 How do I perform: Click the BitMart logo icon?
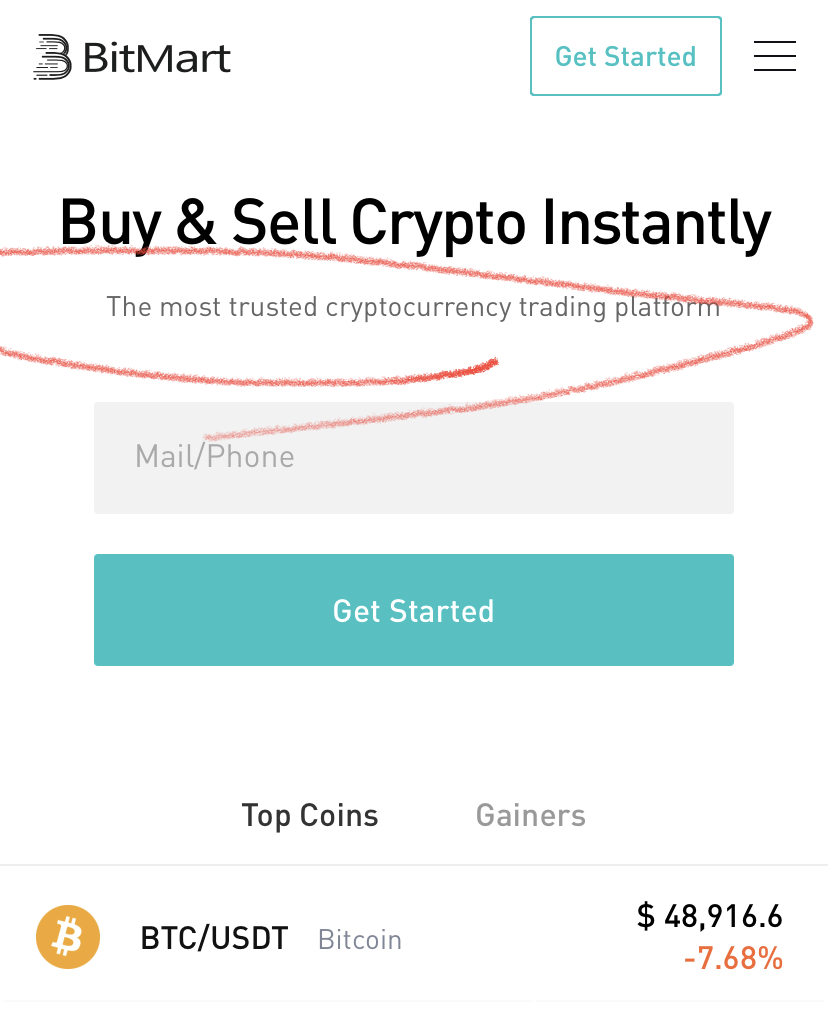pos(52,57)
